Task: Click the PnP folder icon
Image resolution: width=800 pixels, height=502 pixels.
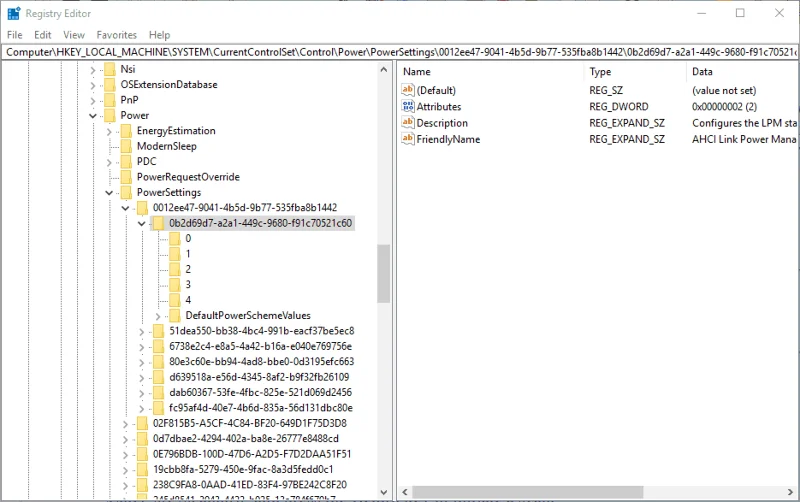Action: click(110, 100)
